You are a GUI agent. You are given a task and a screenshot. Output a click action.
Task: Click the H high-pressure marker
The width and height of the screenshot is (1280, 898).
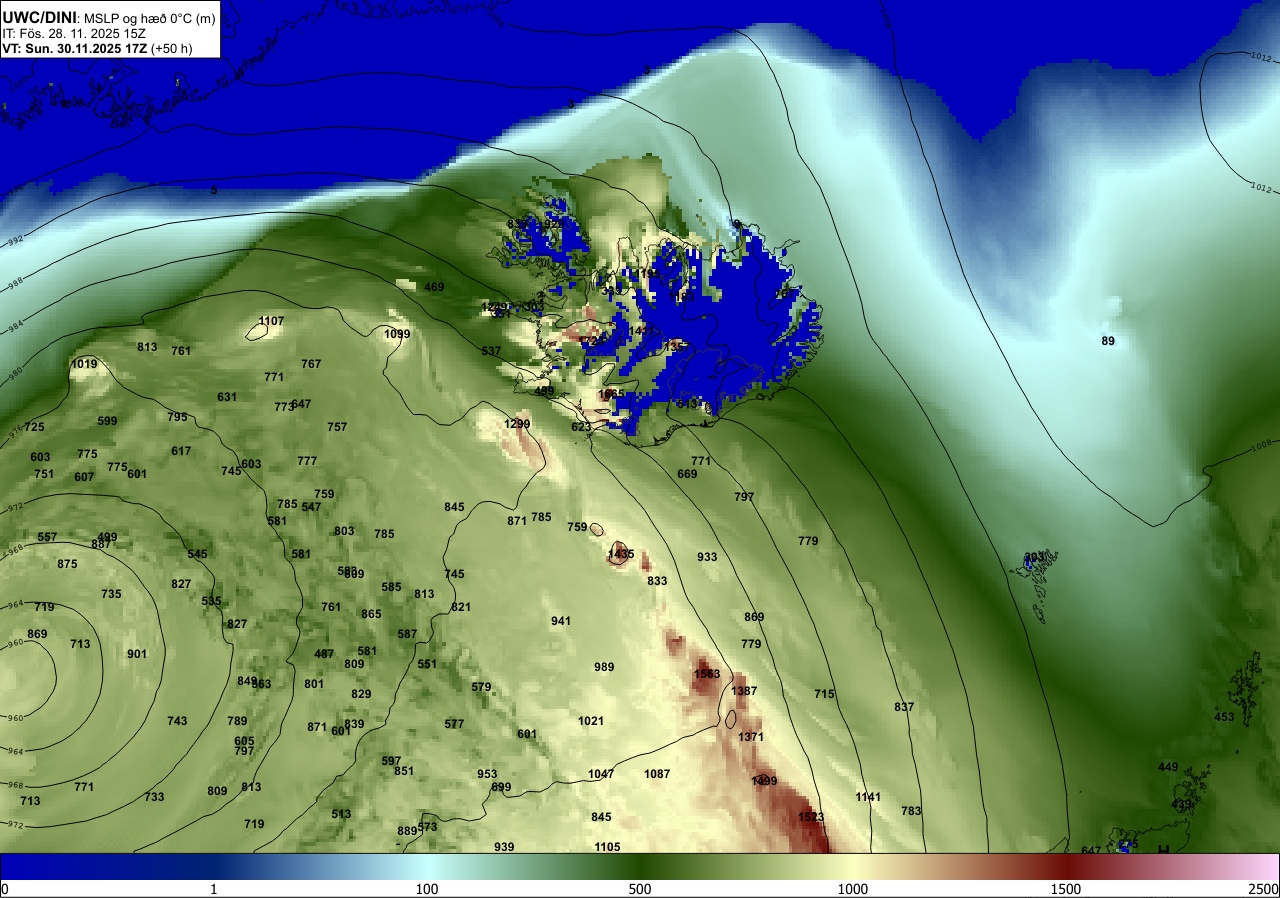tap(1163, 850)
